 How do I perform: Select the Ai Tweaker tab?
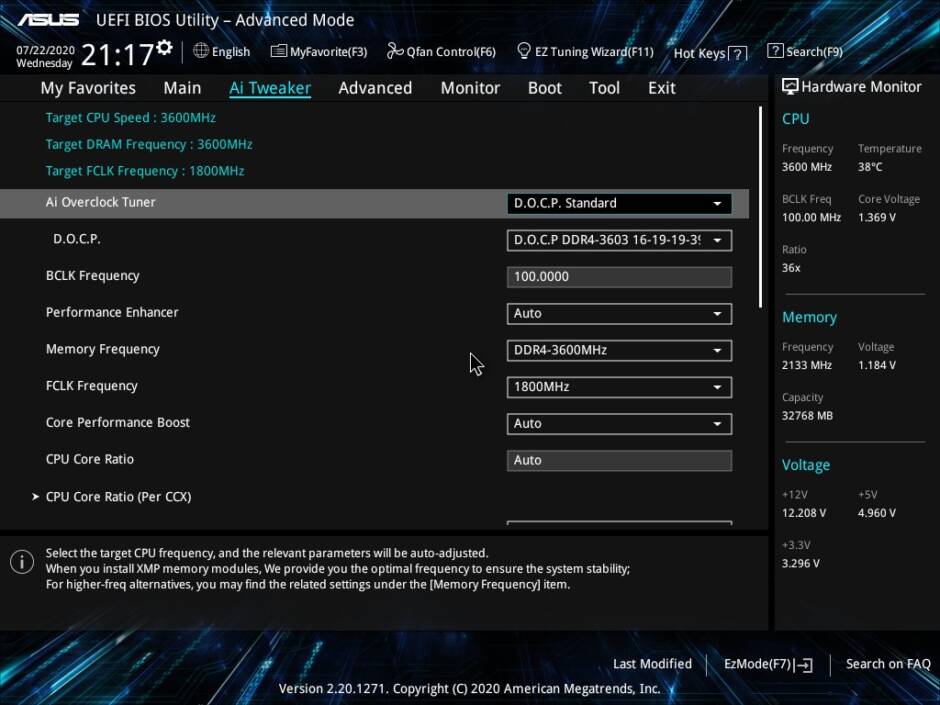coord(270,88)
